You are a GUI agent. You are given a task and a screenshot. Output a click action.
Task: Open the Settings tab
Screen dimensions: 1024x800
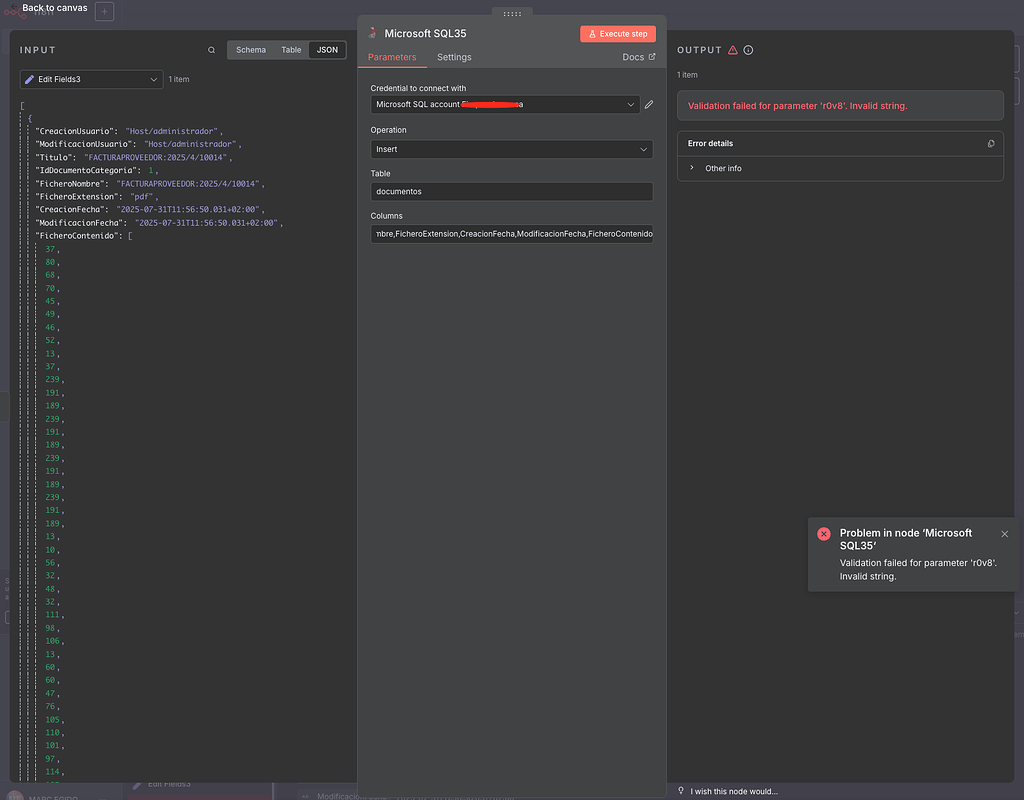point(454,57)
